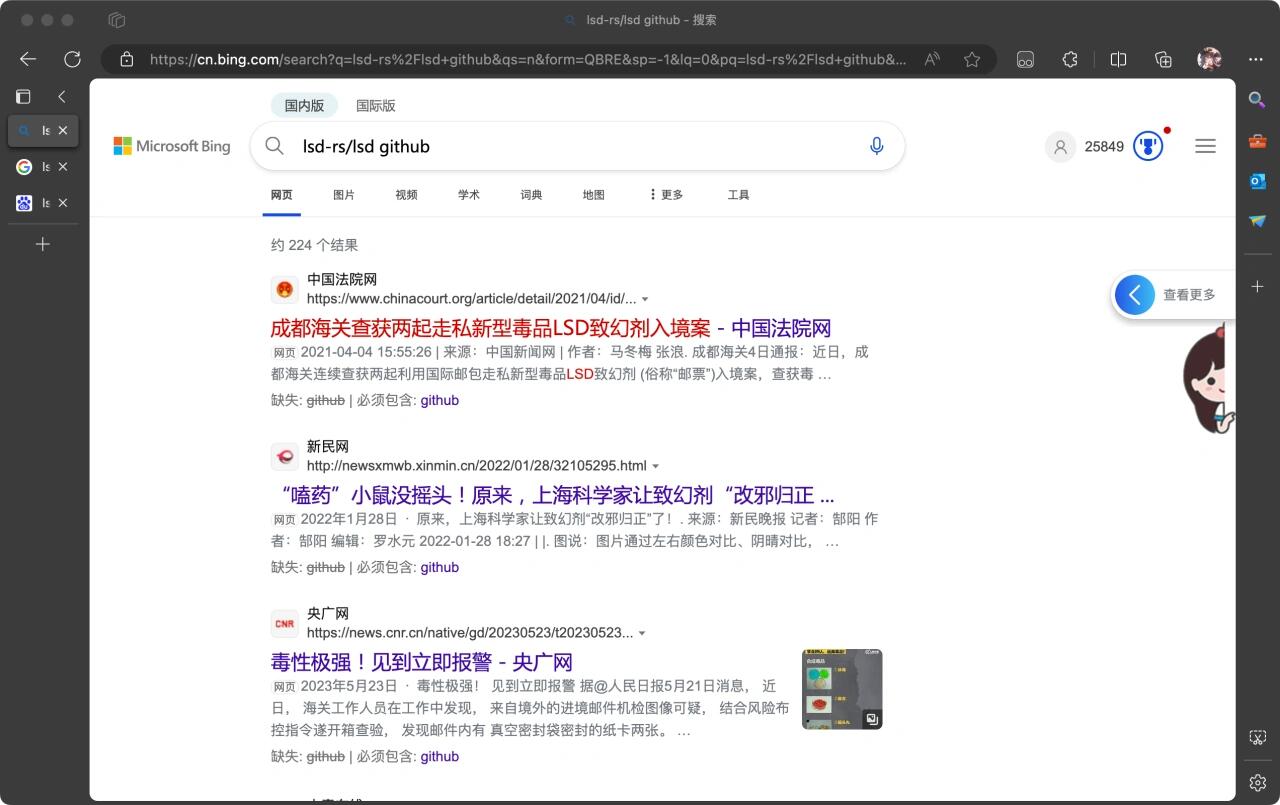Open the sidebar Search icon
The width and height of the screenshot is (1280, 805).
pyautogui.click(x=1258, y=98)
